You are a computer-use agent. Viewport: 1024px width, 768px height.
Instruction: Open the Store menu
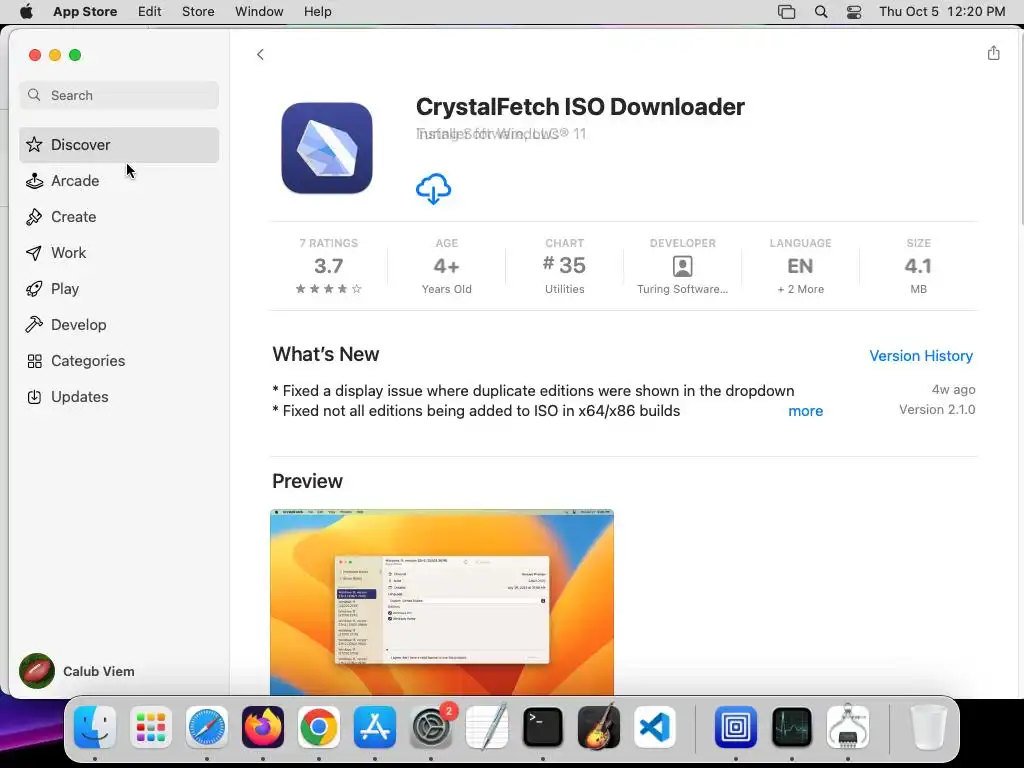tap(198, 12)
